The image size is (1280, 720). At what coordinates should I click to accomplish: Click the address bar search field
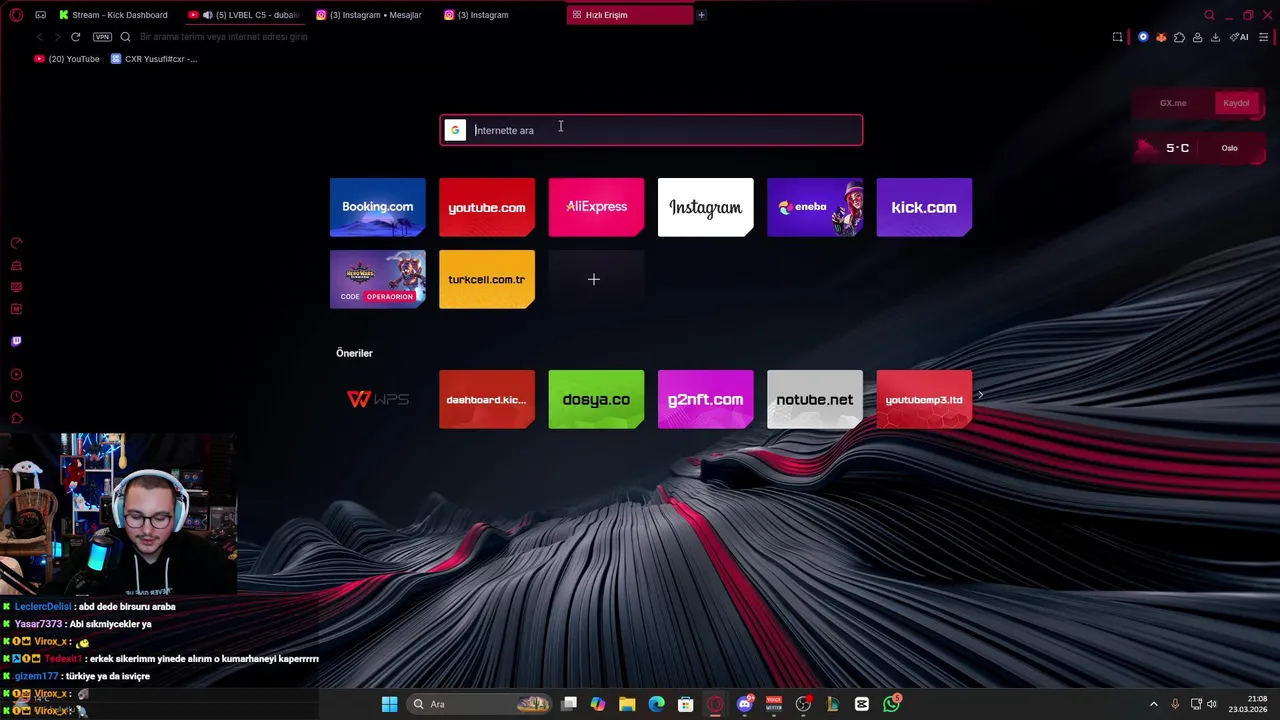click(600, 37)
